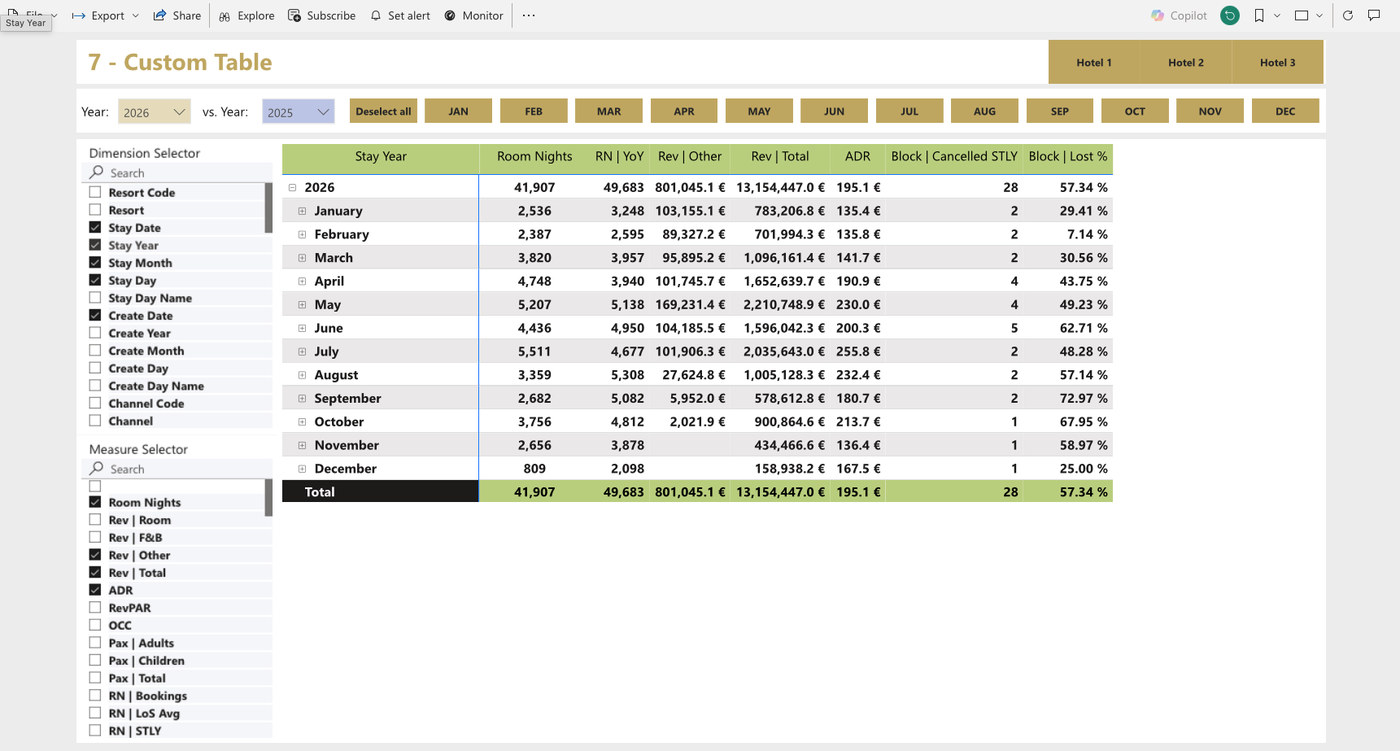This screenshot has width=1400, height=751.
Task: Switch to the Hotel 3 tab
Action: point(1277,62)
